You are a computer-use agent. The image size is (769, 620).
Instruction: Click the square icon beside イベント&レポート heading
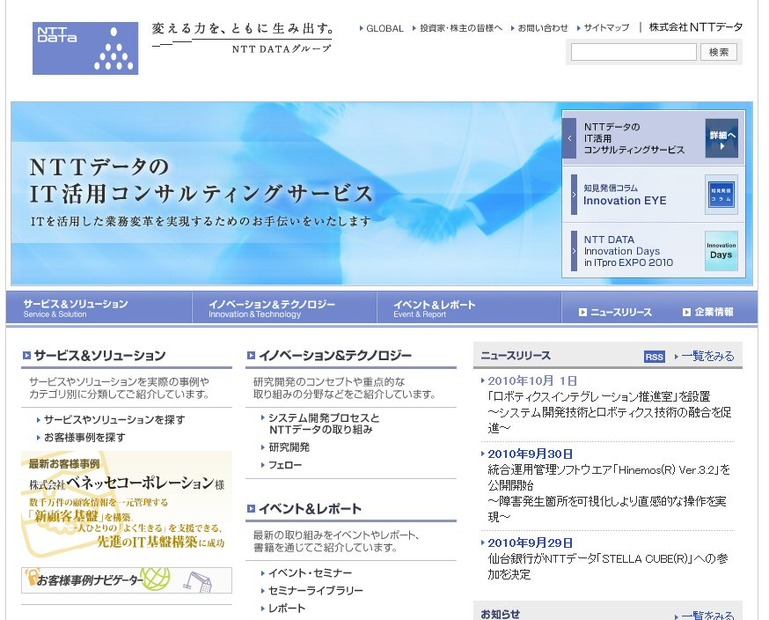click(251, 509)
